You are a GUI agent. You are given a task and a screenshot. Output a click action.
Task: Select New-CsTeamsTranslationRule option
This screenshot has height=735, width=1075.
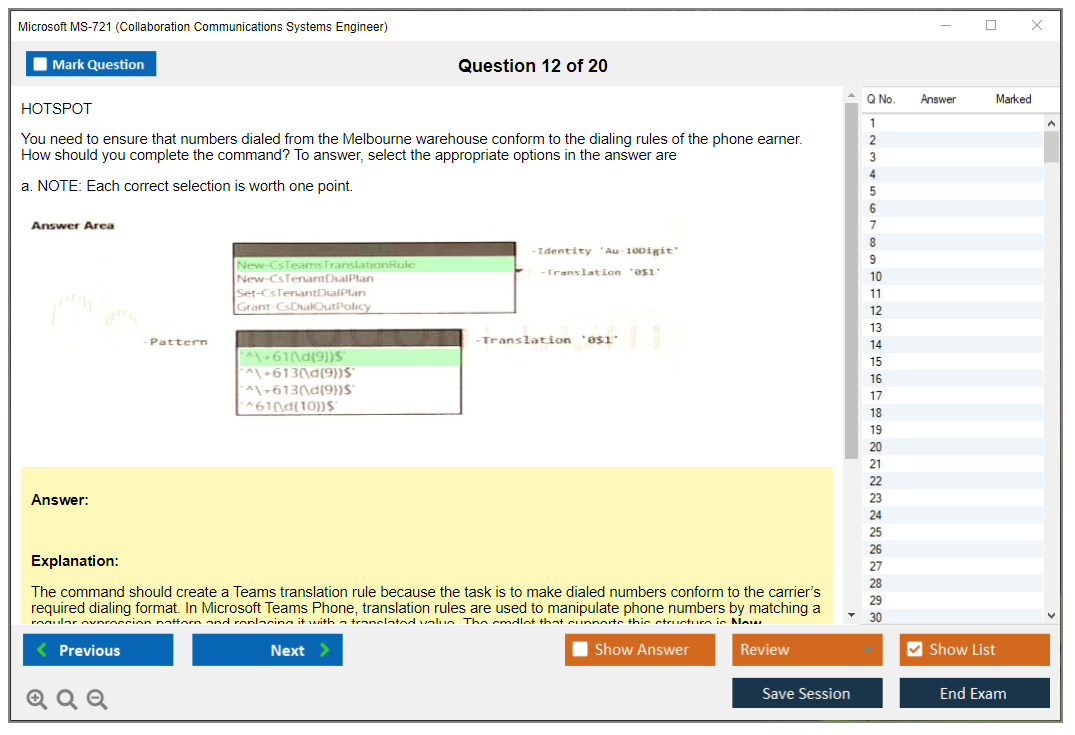tap(374, 264)
